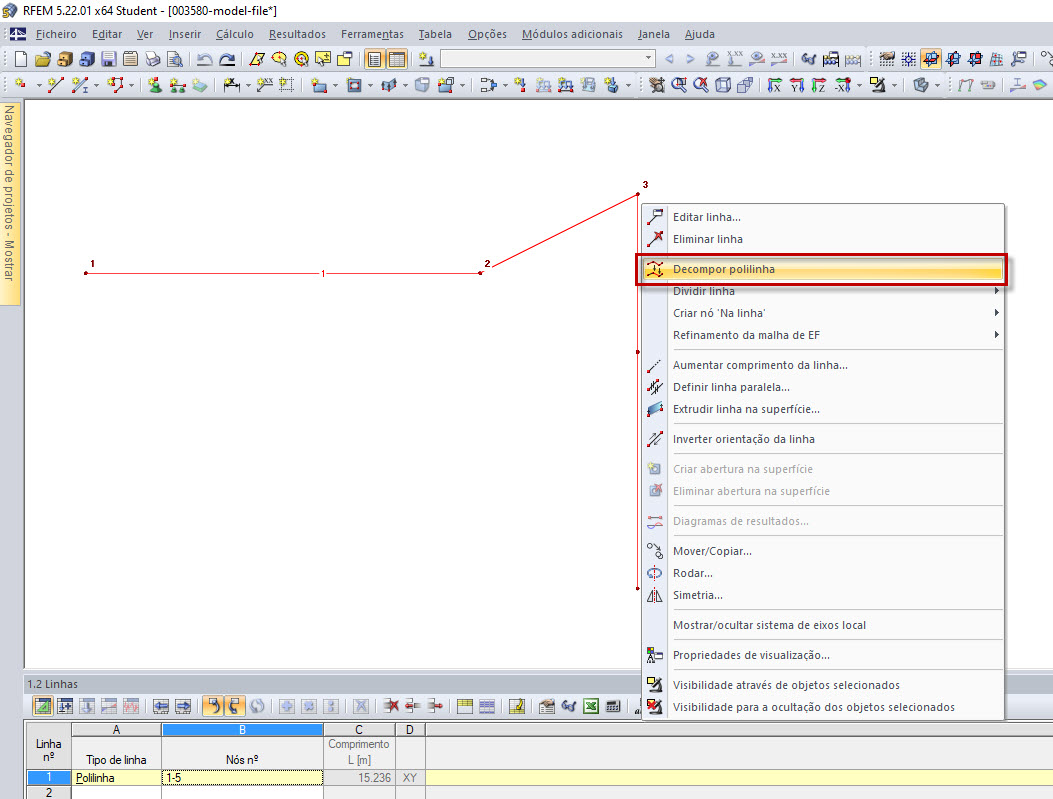Viewport: 1053px width, 799px height.
Task: Click the wireframe cube view icon
Action: (x=723, y=85)
